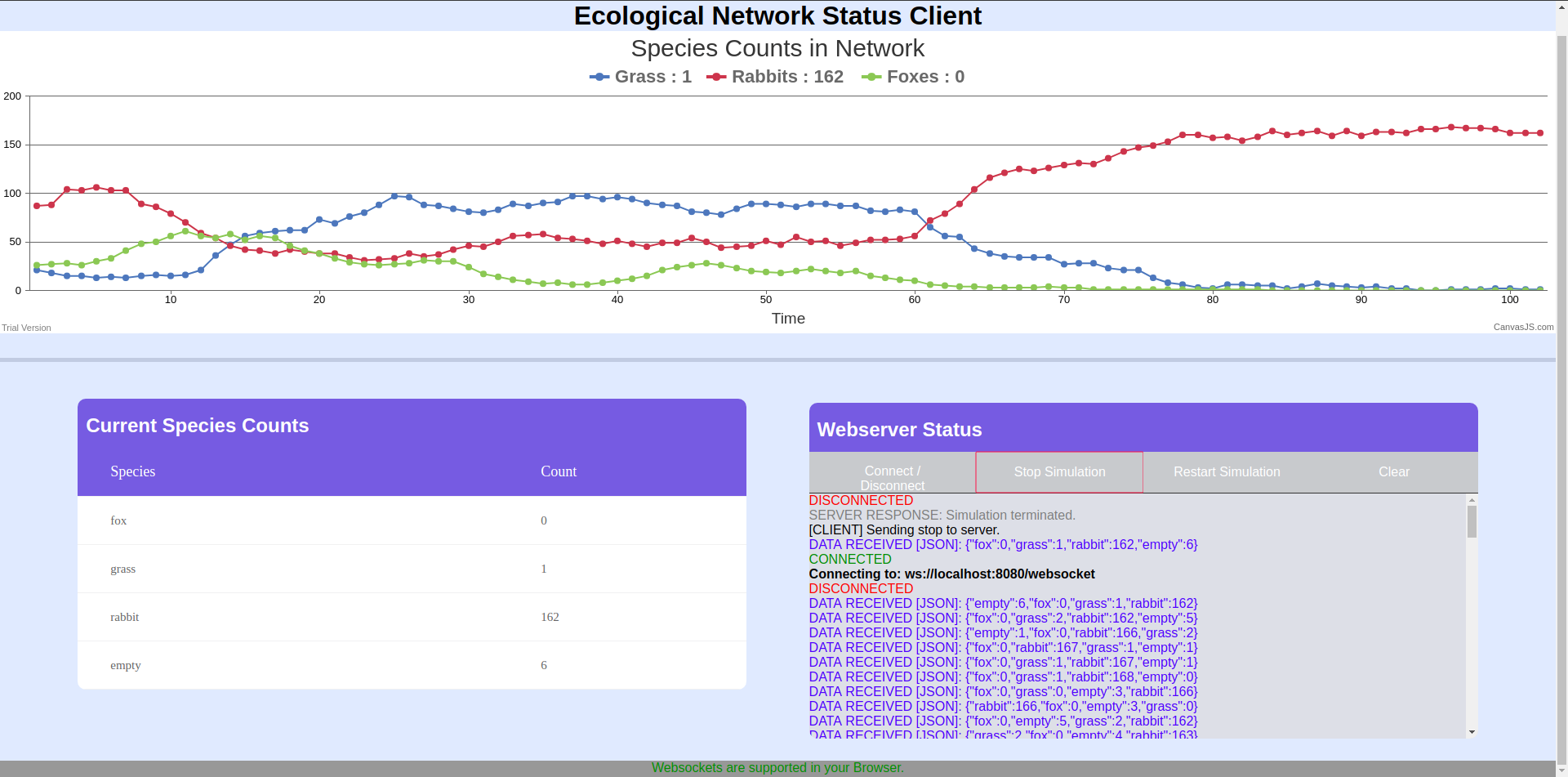1568x777 pixels.
Task: Open the CanvasJS.com credit link
Action: pyautogui.click(x=1523, y=327)
